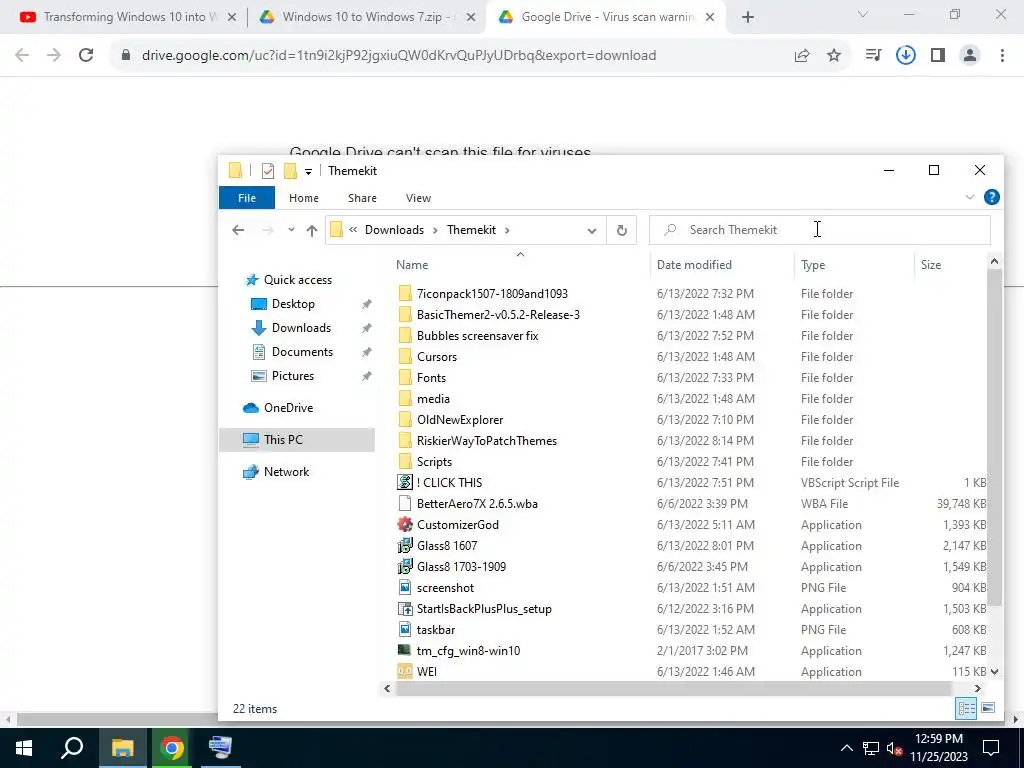Screen dimensions: 1024x768
Task: Open the Home ribbon tab
Action: click(x=304, y=198)
